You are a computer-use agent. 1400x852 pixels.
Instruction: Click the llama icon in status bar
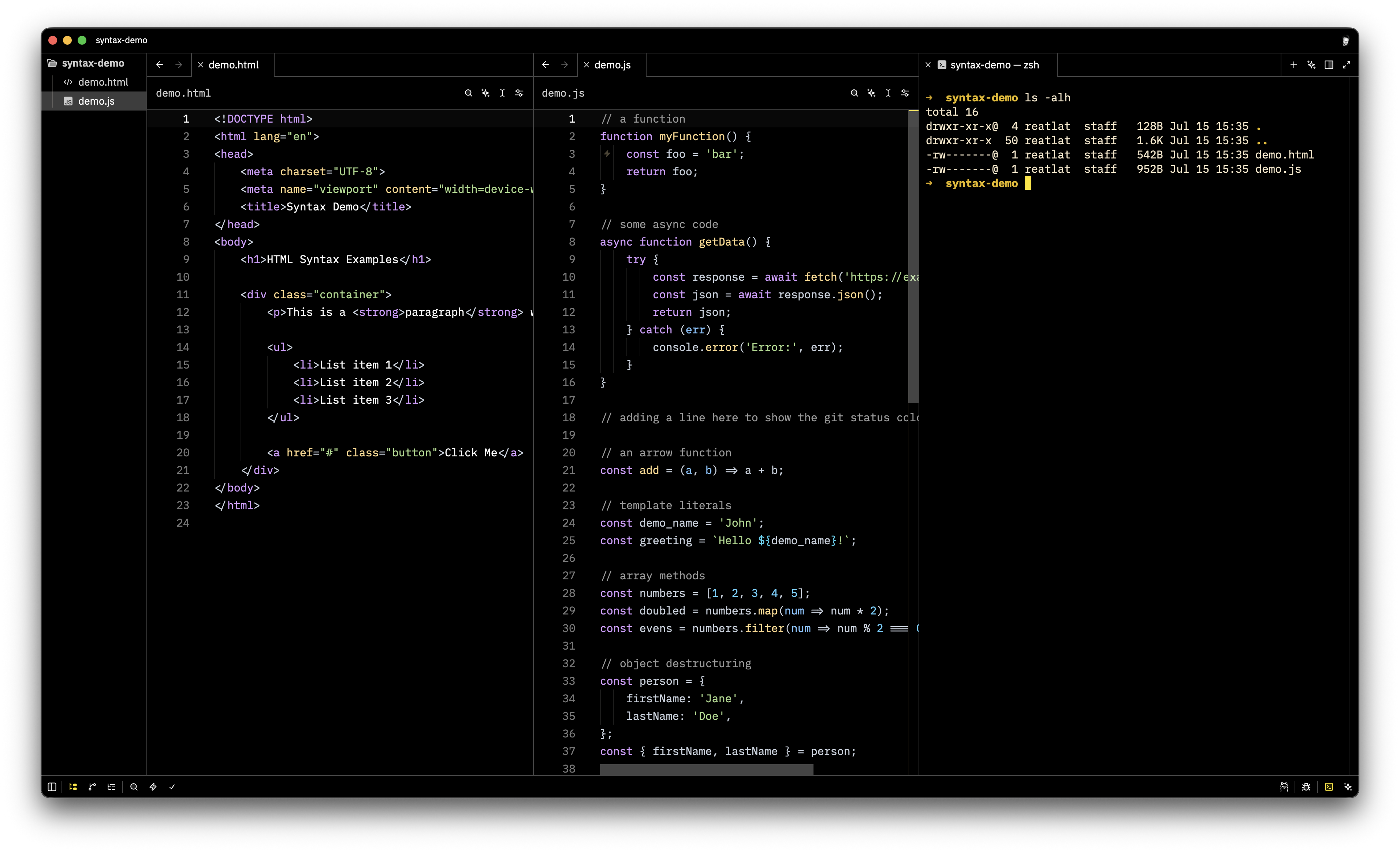[x=1284, y=787]
